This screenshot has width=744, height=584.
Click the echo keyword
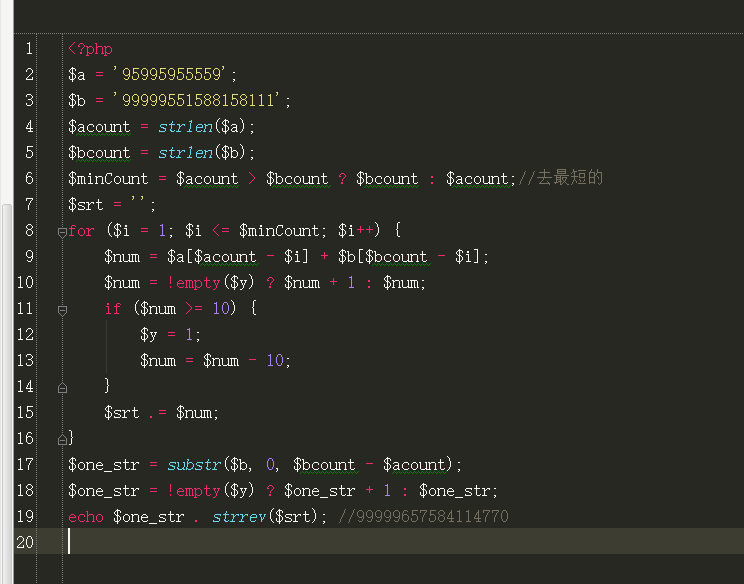click(x=86, y=517)
